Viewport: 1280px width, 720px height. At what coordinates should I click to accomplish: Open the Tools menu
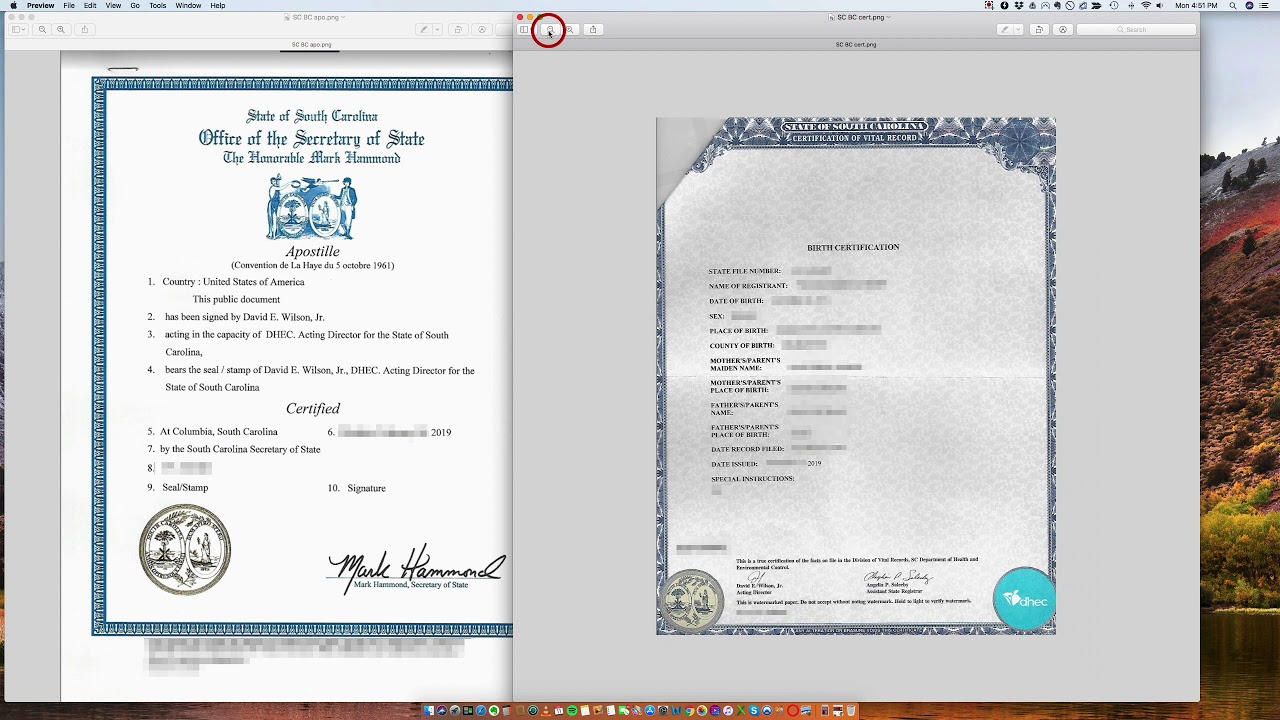(x=158, y=6)
